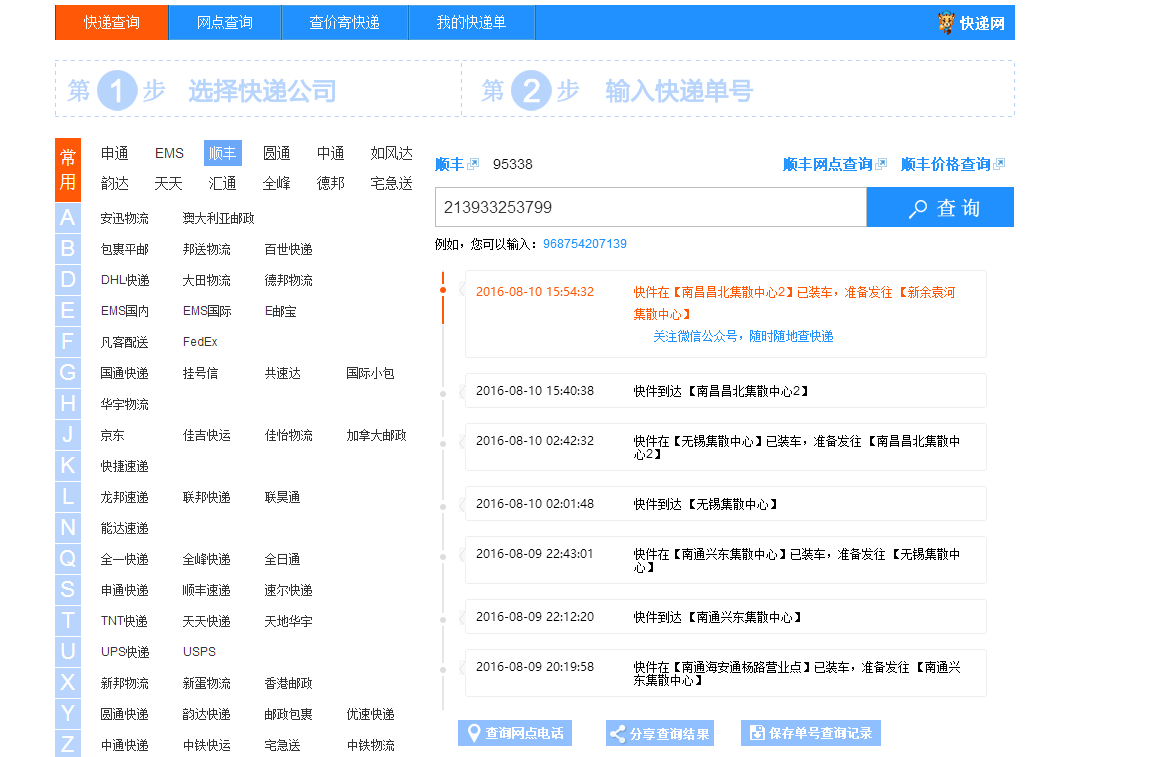Image resolution: width=1167 pixels, height=757 pixels.
Task: Select 德邦 from common couriers
Action: tap(330, 183)
